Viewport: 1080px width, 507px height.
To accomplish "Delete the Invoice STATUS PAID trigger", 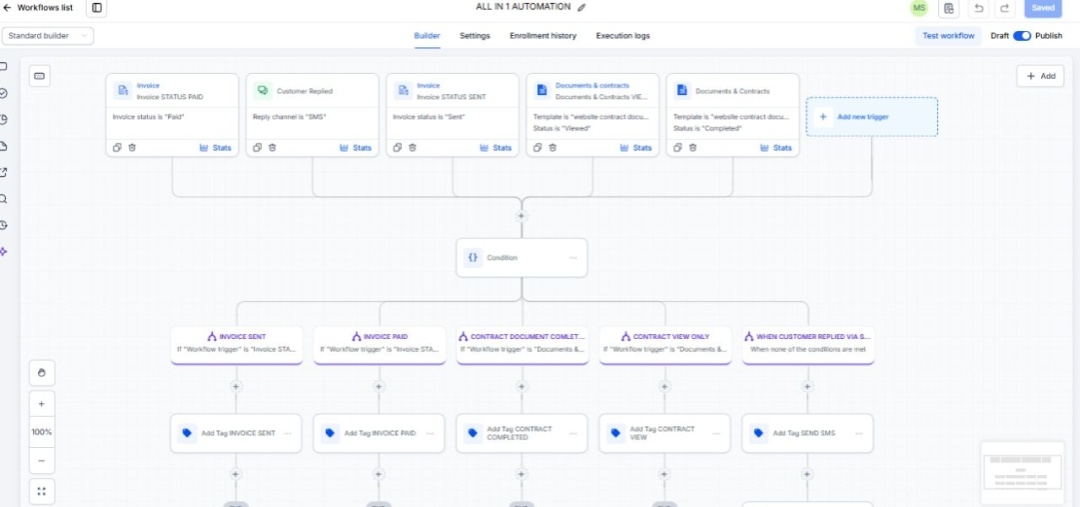I will click(132, 147).
